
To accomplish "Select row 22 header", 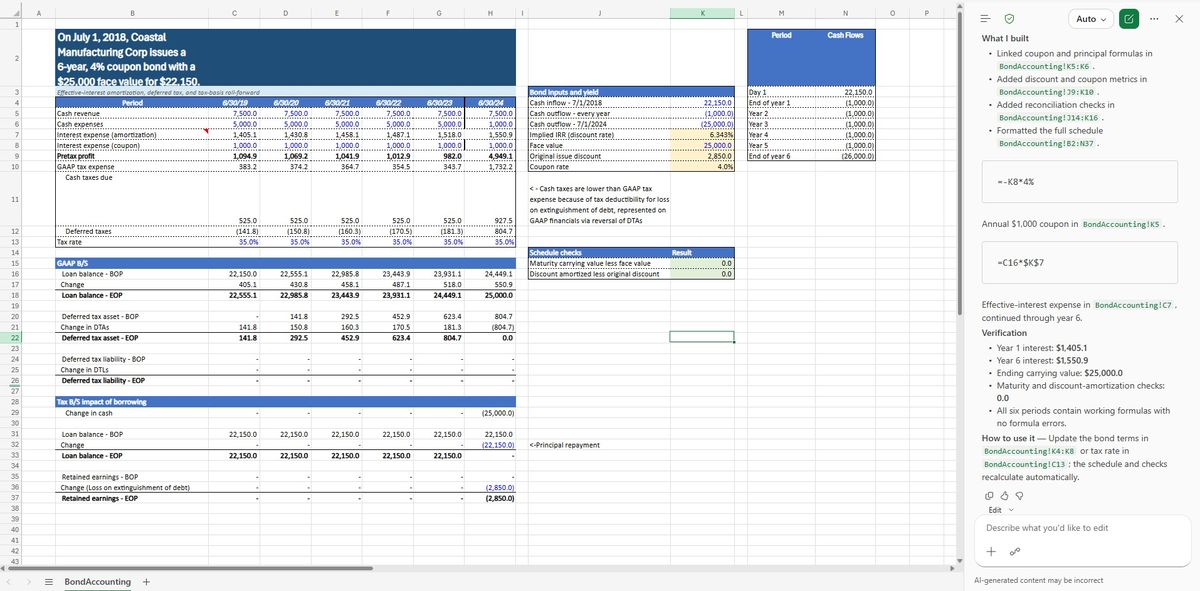I will click(14, 337).
